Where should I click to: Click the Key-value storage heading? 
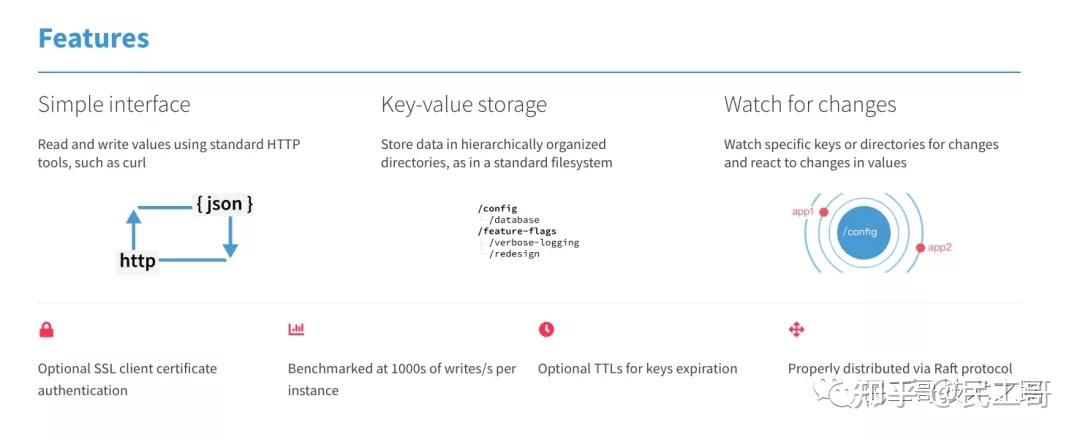[x=464, y=105]
